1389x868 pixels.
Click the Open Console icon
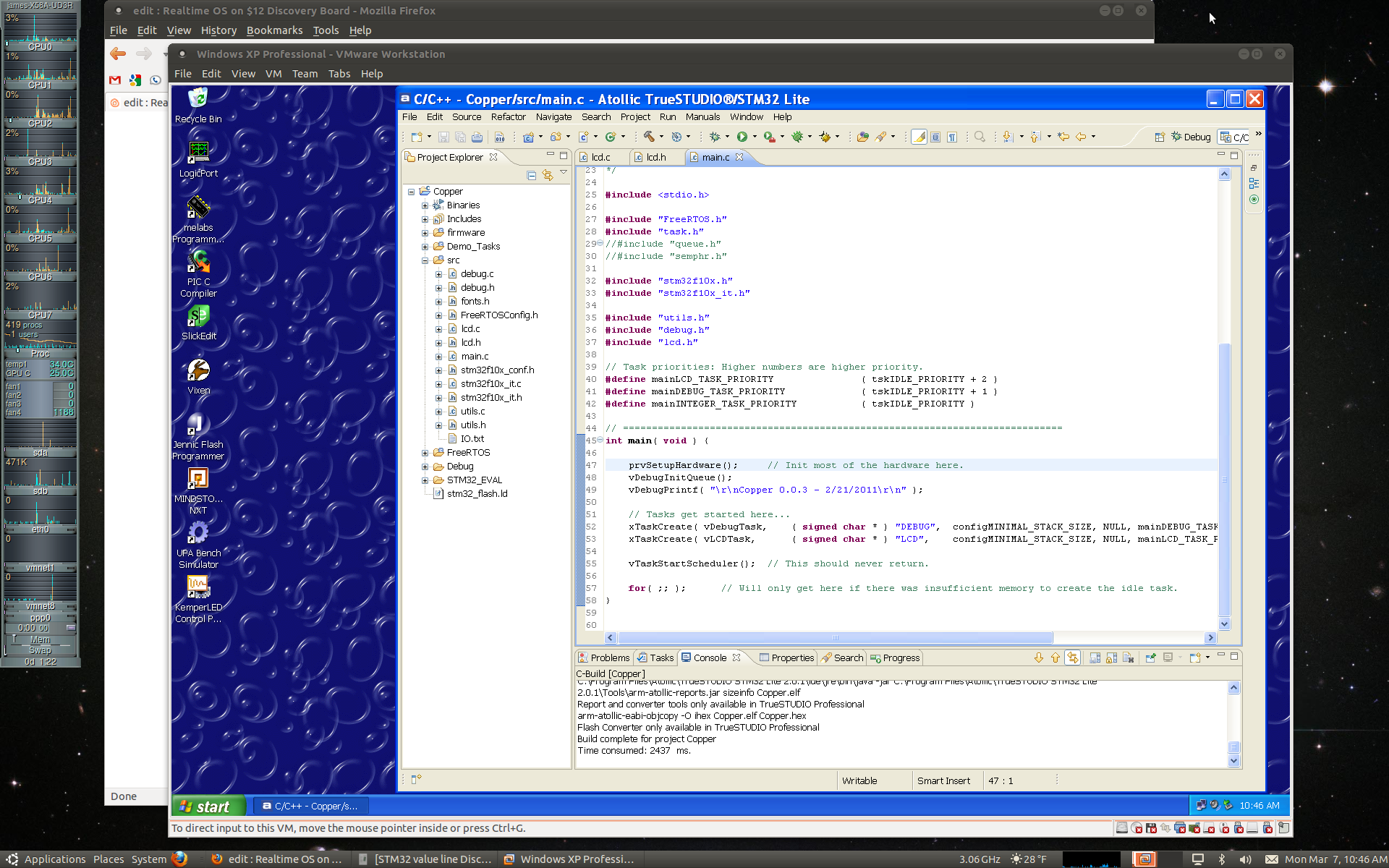(x=1195, y=658)
